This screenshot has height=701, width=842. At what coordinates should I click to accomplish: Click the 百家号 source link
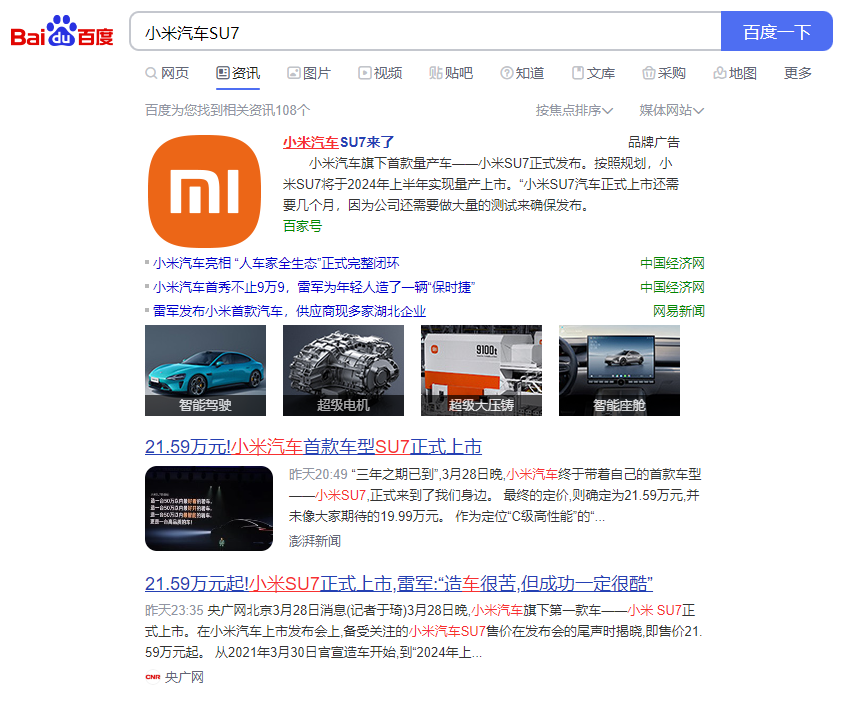(302, 226)
